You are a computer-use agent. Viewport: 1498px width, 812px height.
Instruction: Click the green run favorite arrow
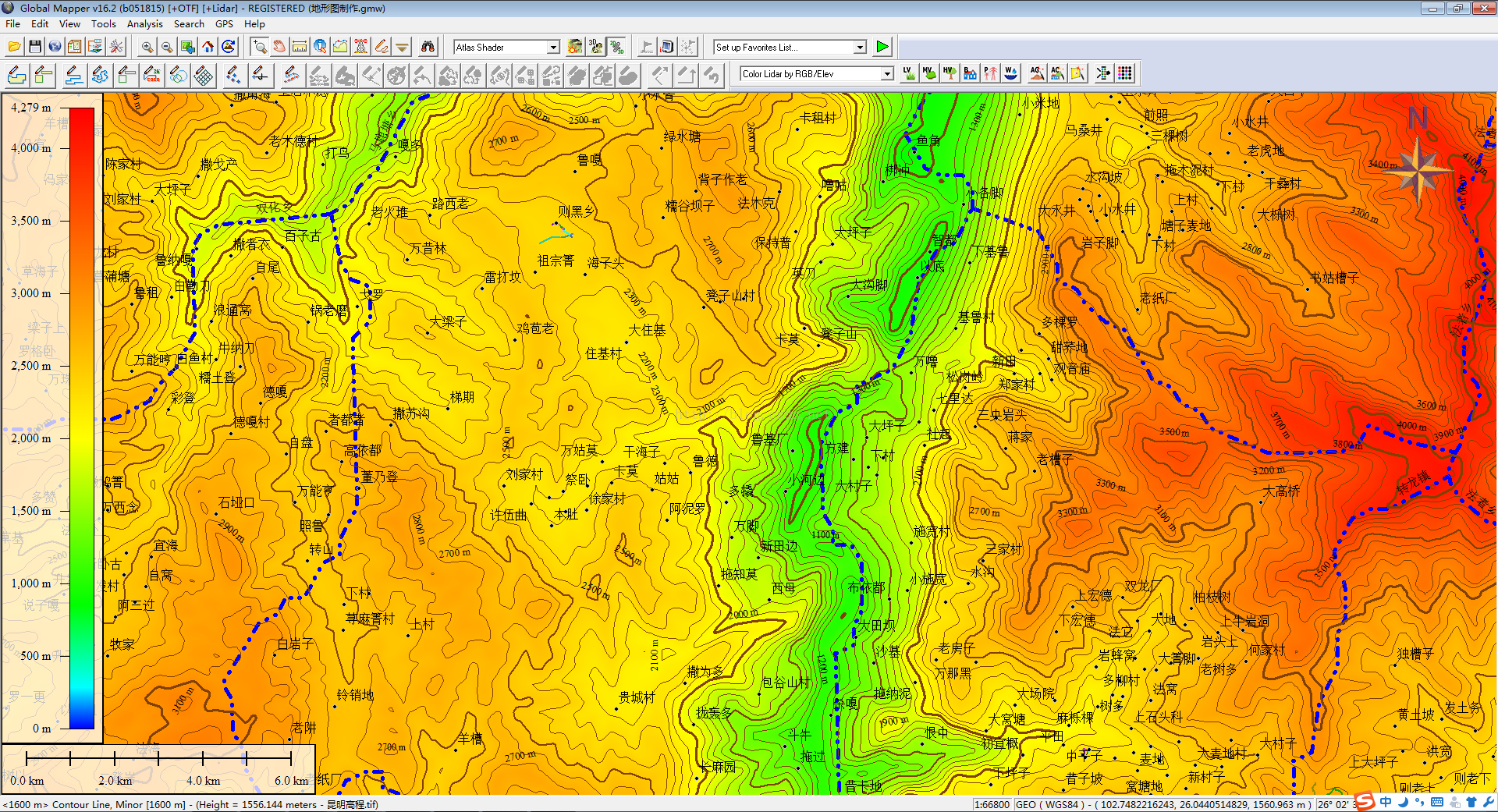(x=882, y=47)
